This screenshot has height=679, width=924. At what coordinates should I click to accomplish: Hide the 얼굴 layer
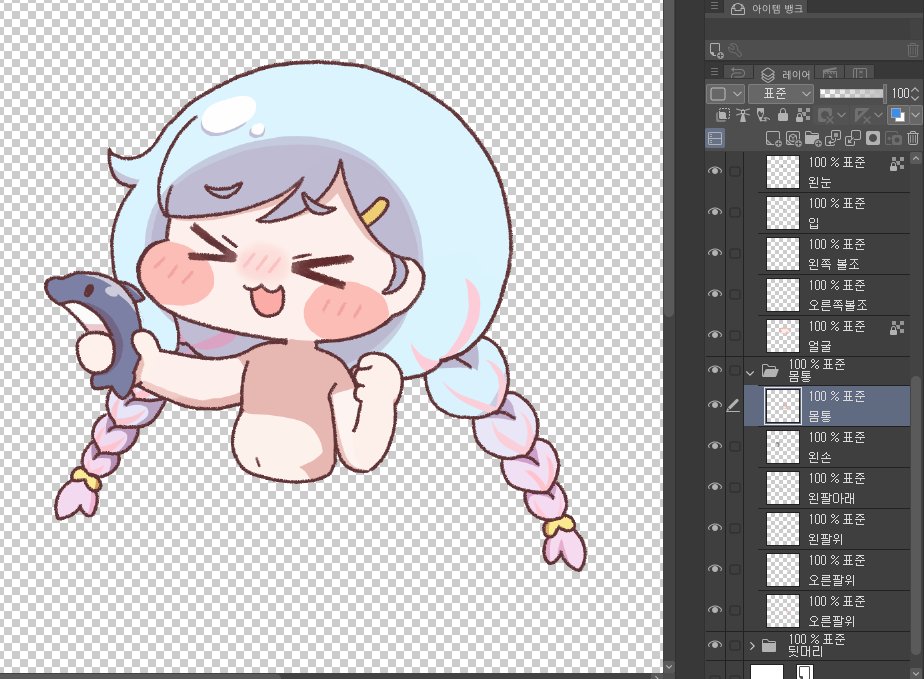715,335
